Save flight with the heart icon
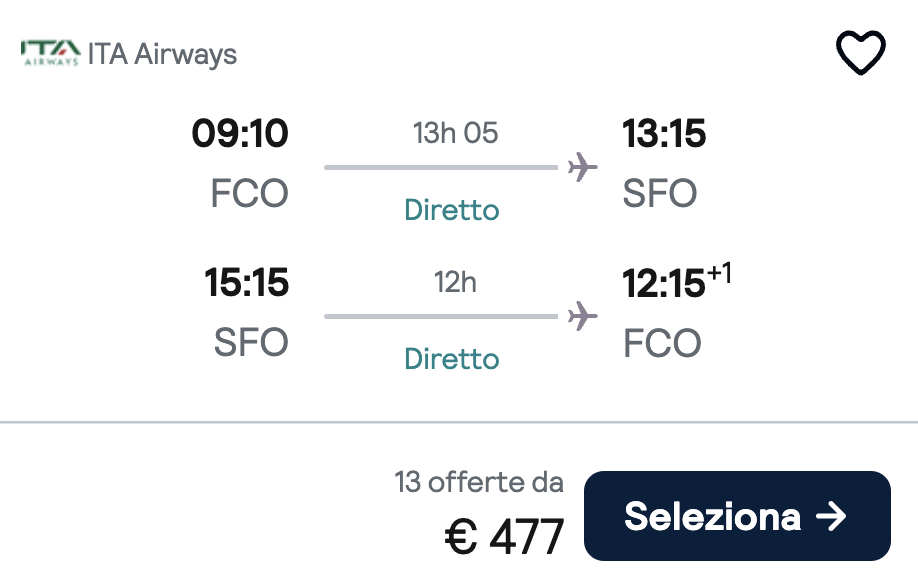Screen dimensions: 918x584 pos(861,53)
